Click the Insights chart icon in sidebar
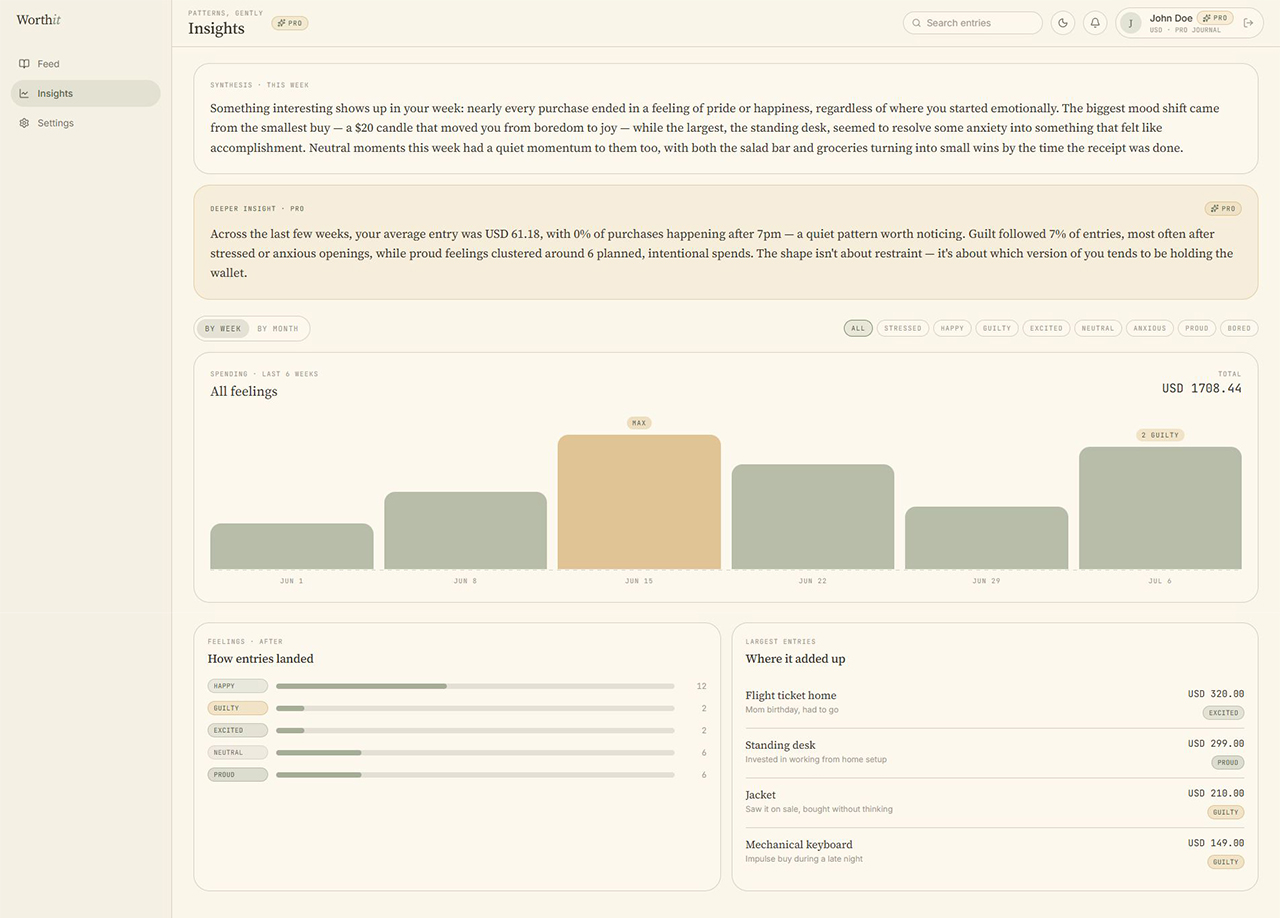Image resolution: width=1280 pixels, height=918 pixels. (24, 93)
